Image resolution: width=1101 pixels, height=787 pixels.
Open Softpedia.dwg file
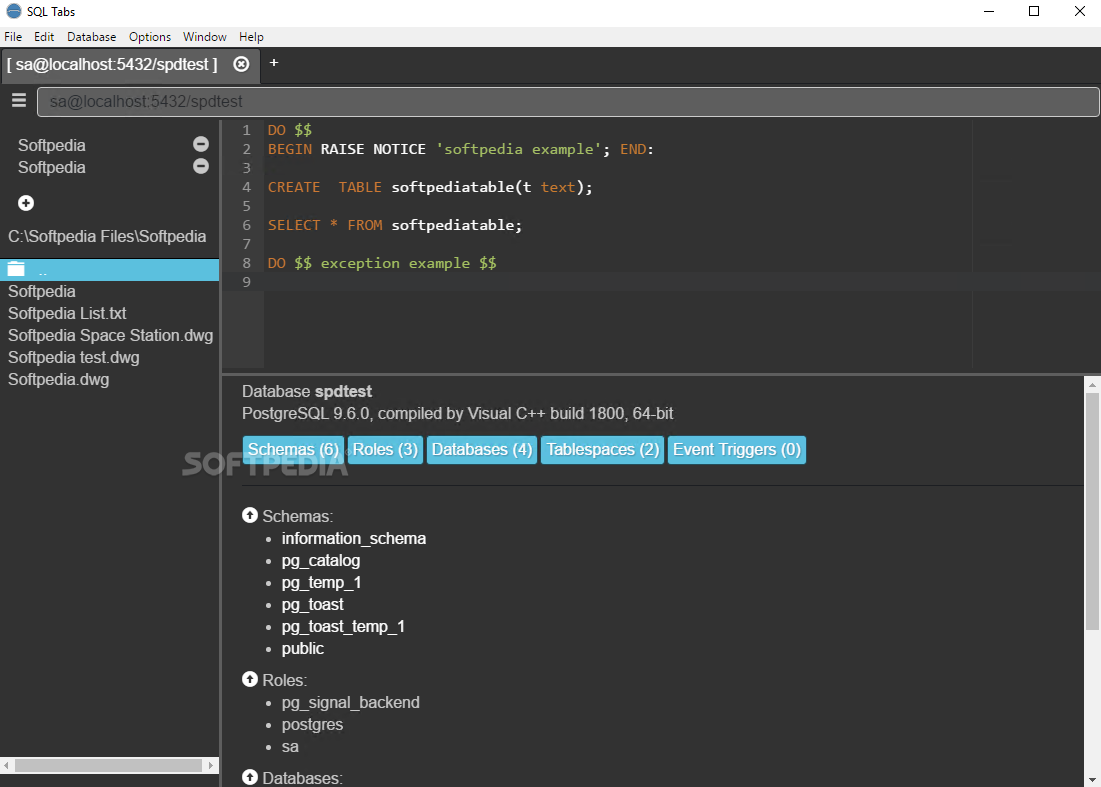click(58, 380)
